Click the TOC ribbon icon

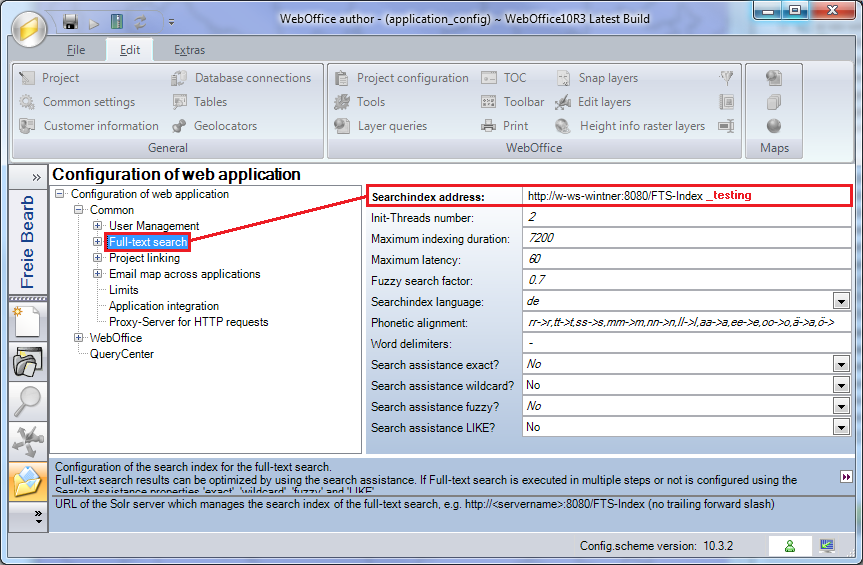tap(489, 78)
